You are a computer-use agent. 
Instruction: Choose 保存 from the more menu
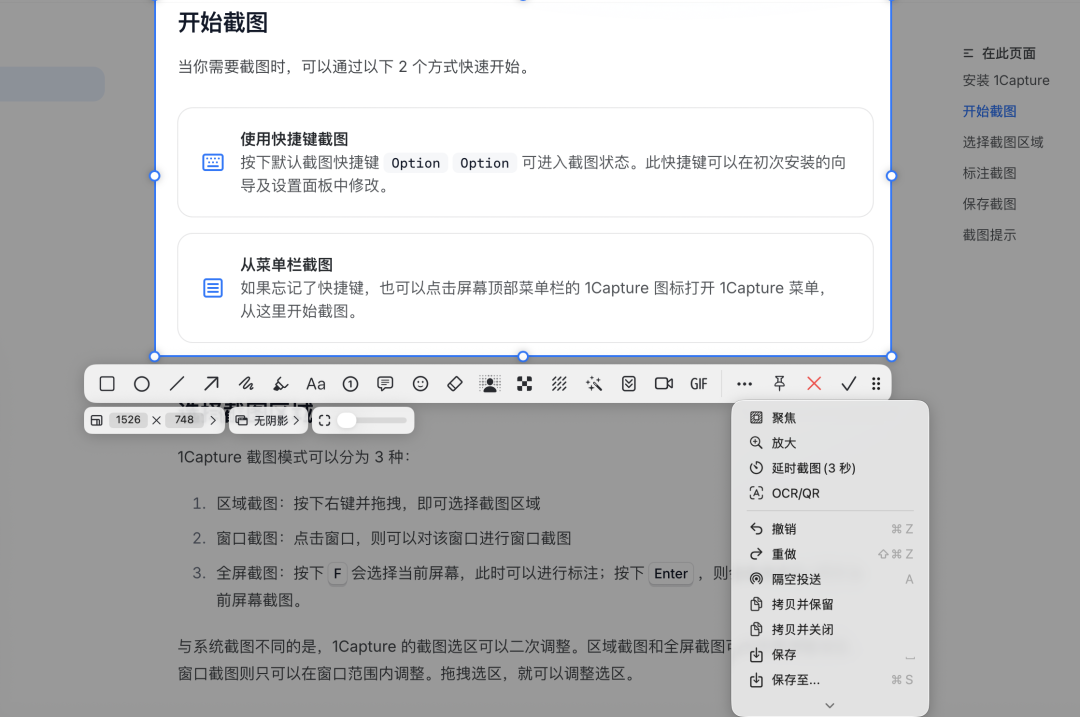click(x=830, y=654)
